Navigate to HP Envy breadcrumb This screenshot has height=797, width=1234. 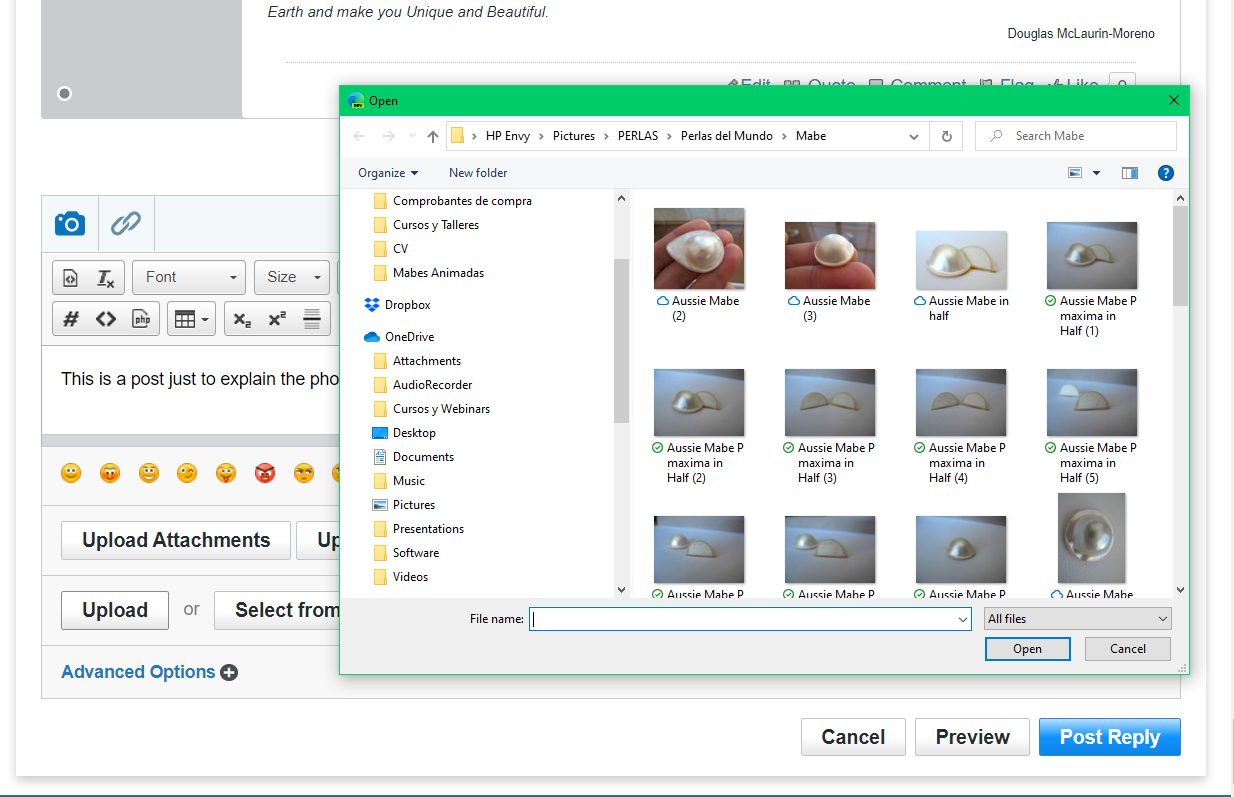[x=508, y=136]
